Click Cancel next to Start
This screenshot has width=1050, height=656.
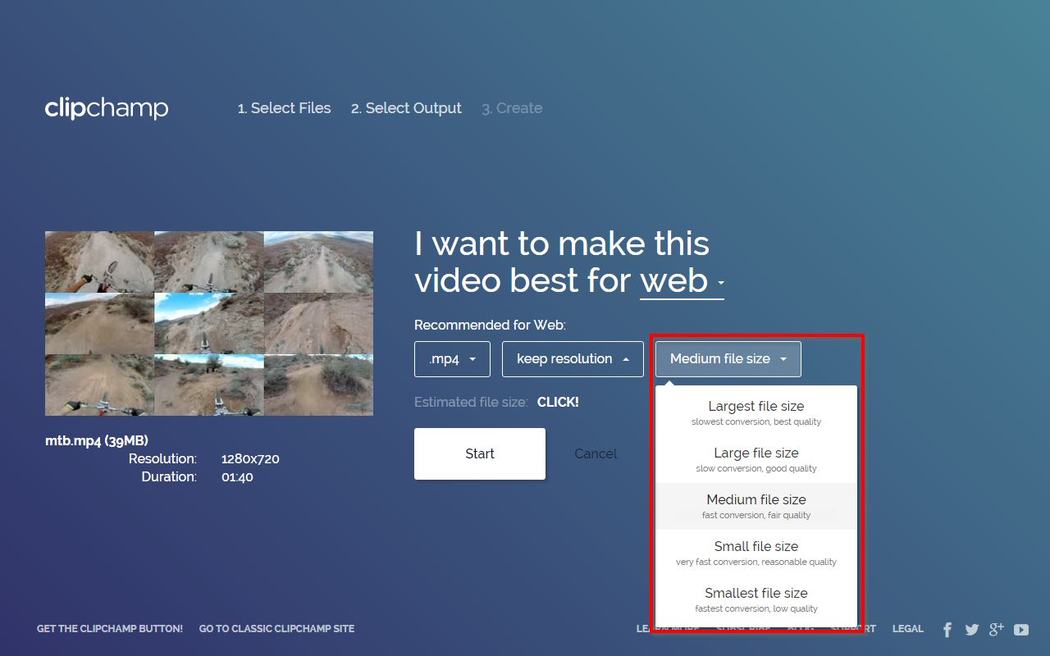click(595, 454)
